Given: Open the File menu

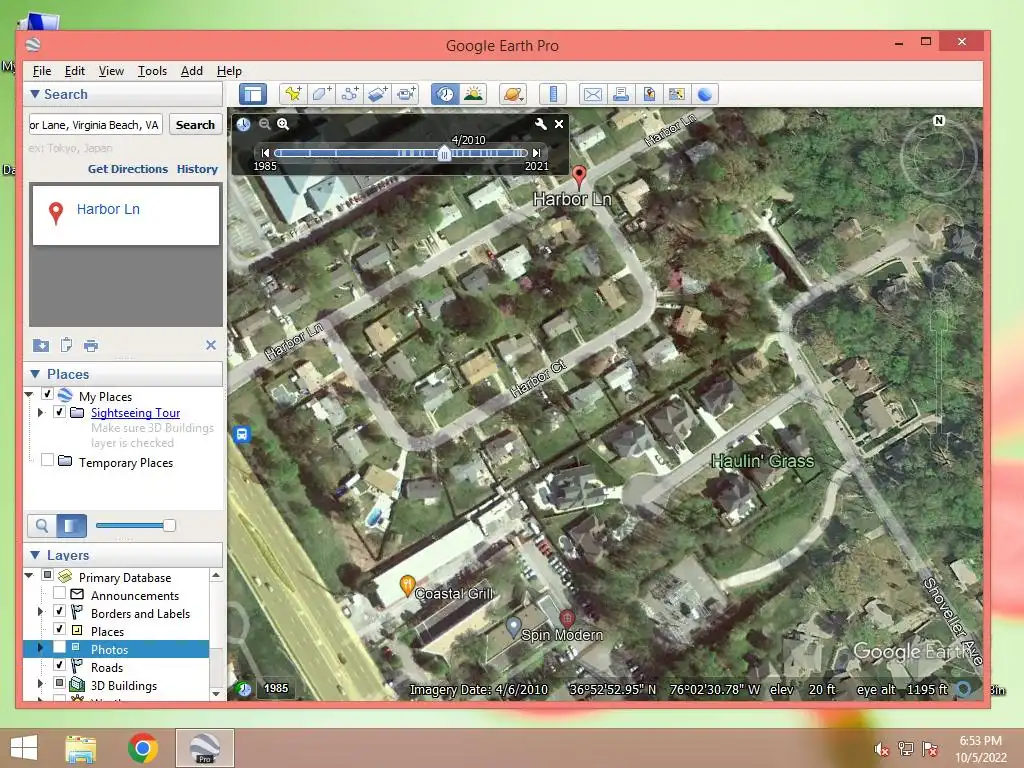Looking at the screenshot, I should pos(42,71).
